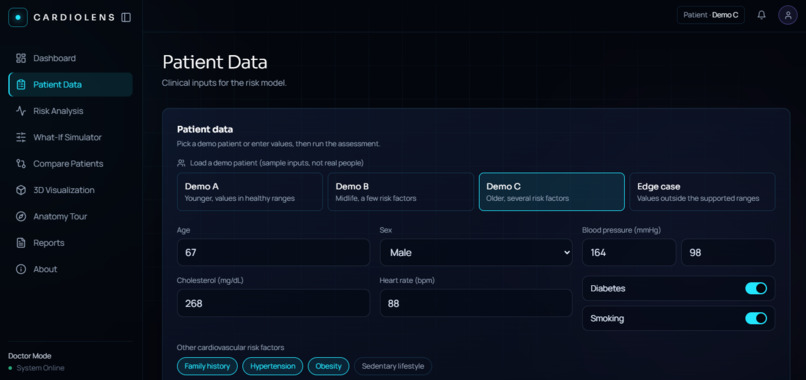
Task: Load the Edge case demo patient
Action: (702, 192)
